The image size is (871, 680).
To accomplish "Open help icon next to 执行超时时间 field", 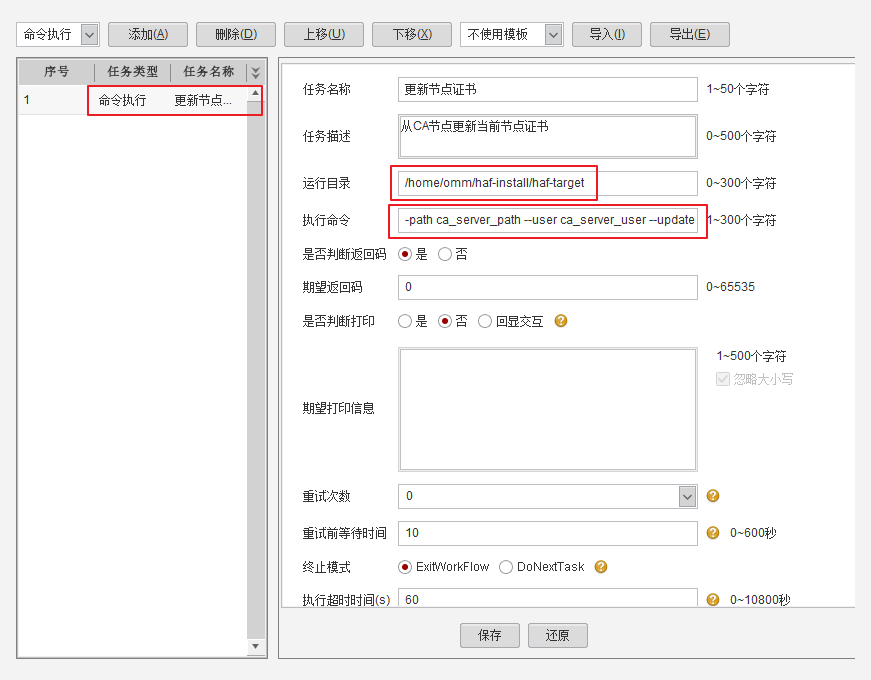I will pos(713,599).
